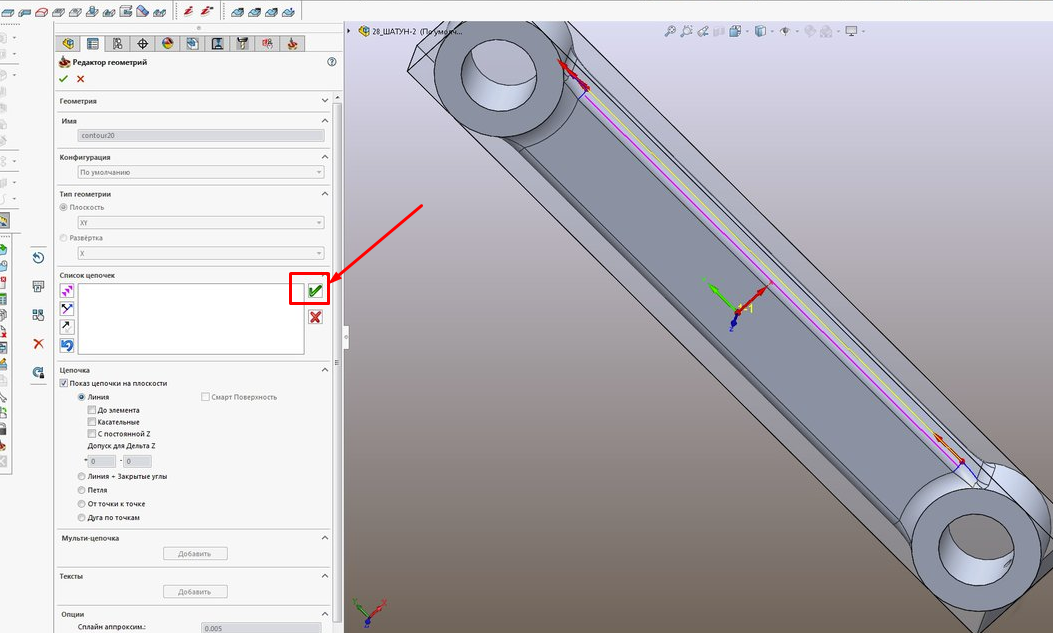Open the DisplayManager color ball tab
1053x633 pixels.
pos(167,44)
